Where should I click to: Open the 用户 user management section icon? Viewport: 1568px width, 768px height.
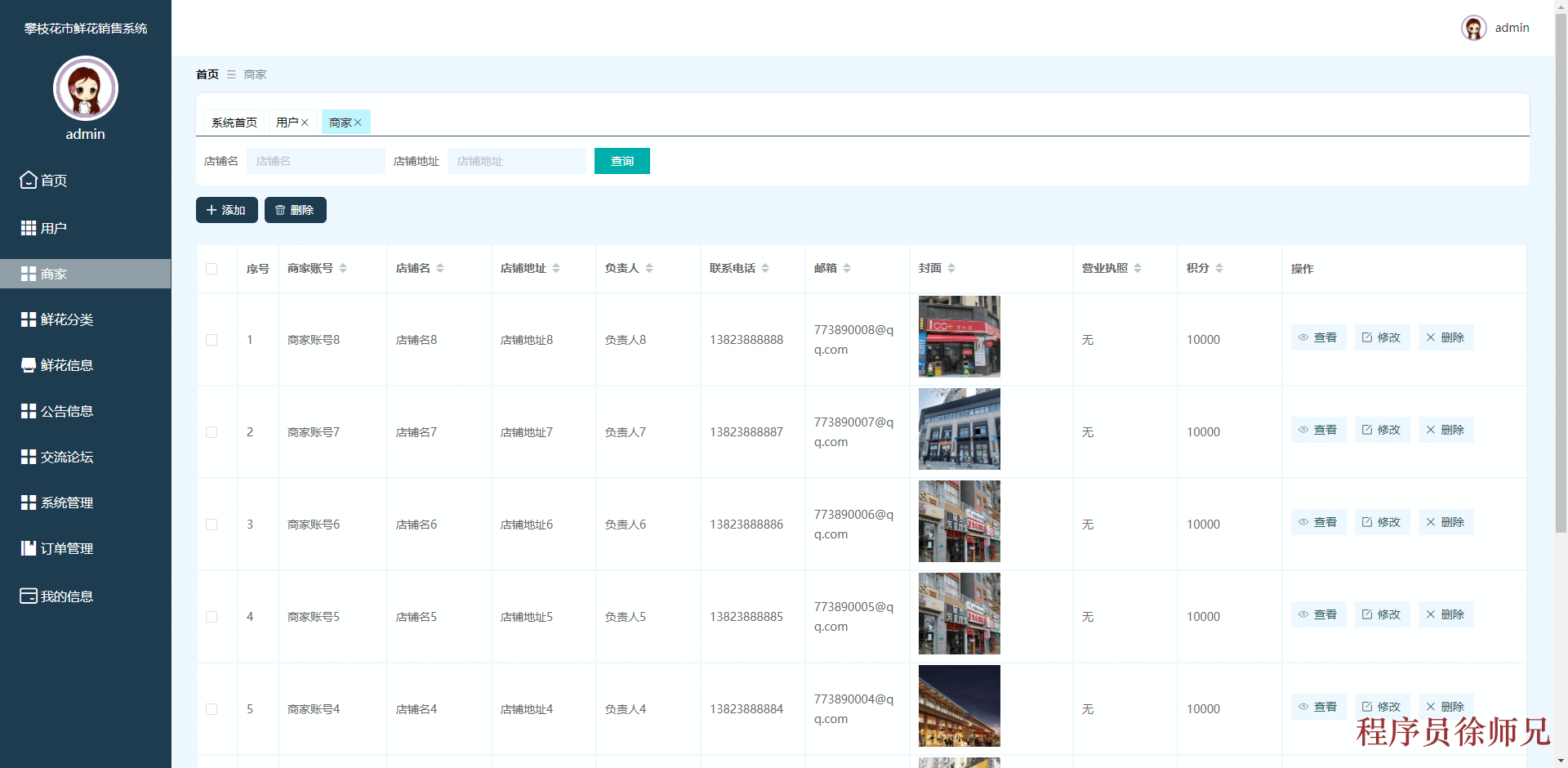coord(27,227)
